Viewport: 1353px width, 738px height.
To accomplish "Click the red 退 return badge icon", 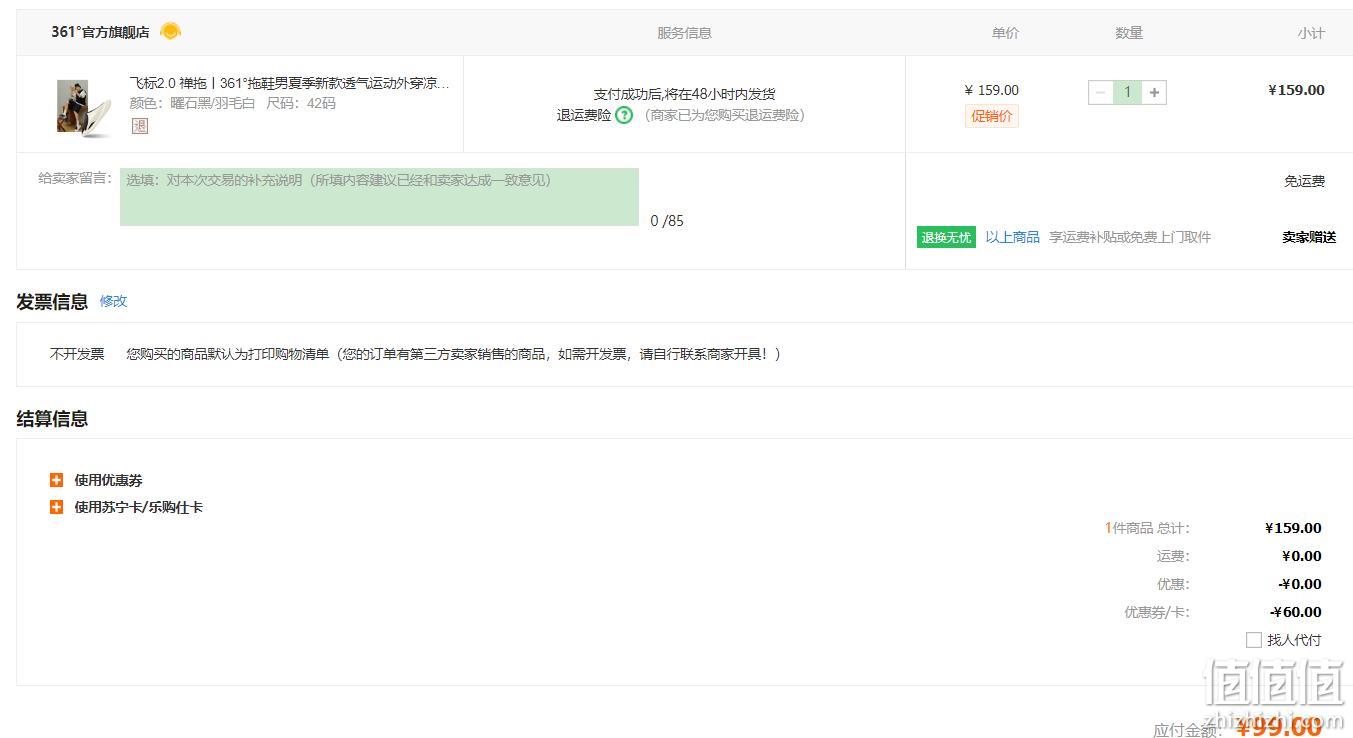I will pos(140,126).
